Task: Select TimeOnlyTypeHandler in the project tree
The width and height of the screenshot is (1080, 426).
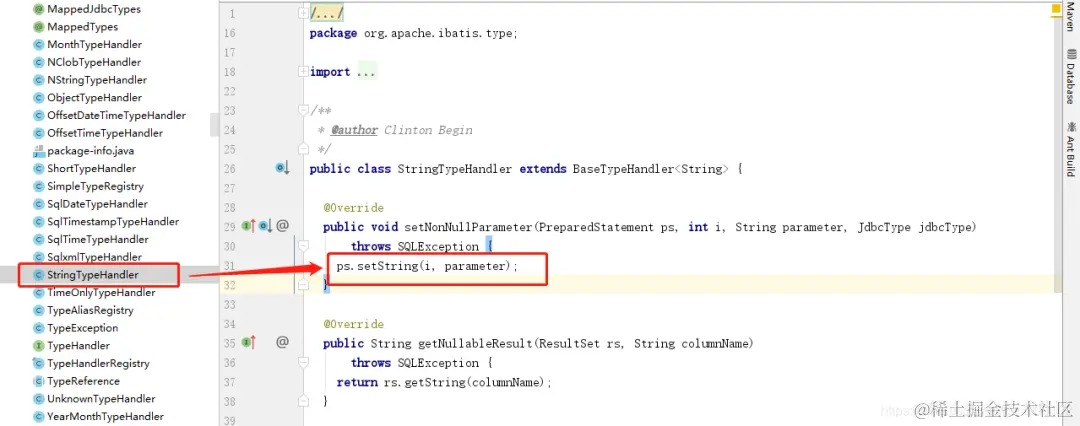Action: pos(101,293)
